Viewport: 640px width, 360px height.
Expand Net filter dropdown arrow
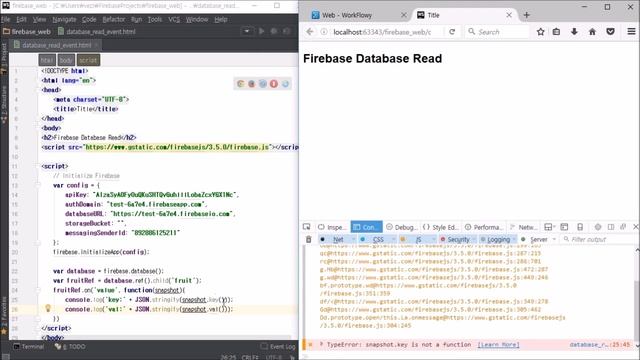(353, 239)
